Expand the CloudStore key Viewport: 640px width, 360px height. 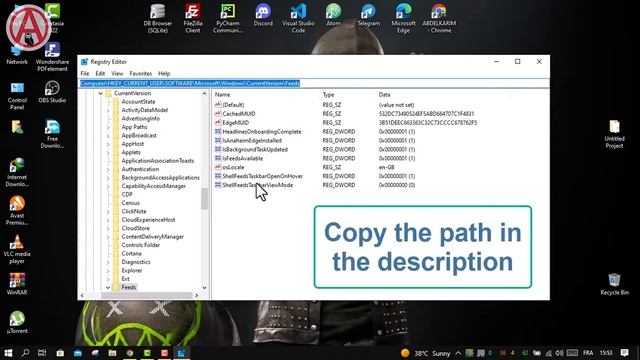click(x=109, y=228)
